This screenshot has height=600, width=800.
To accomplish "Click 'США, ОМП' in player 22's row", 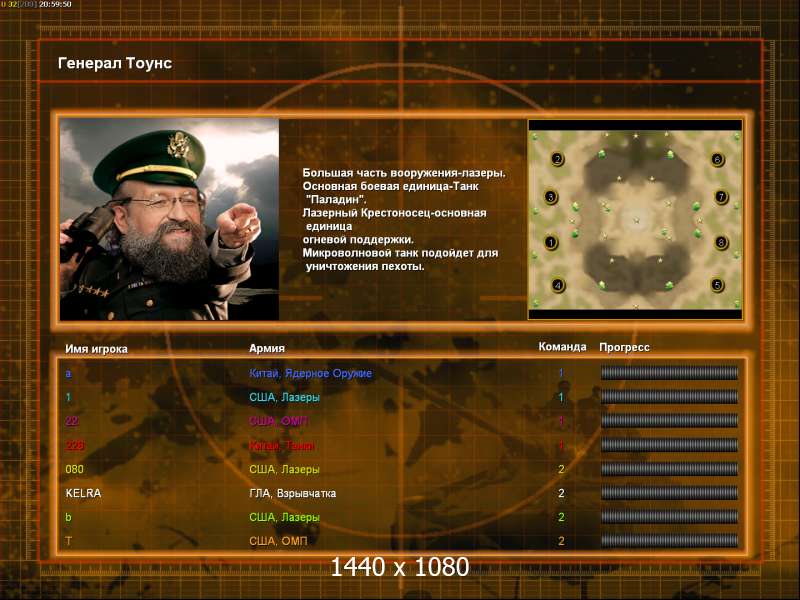I will (278, 421).
